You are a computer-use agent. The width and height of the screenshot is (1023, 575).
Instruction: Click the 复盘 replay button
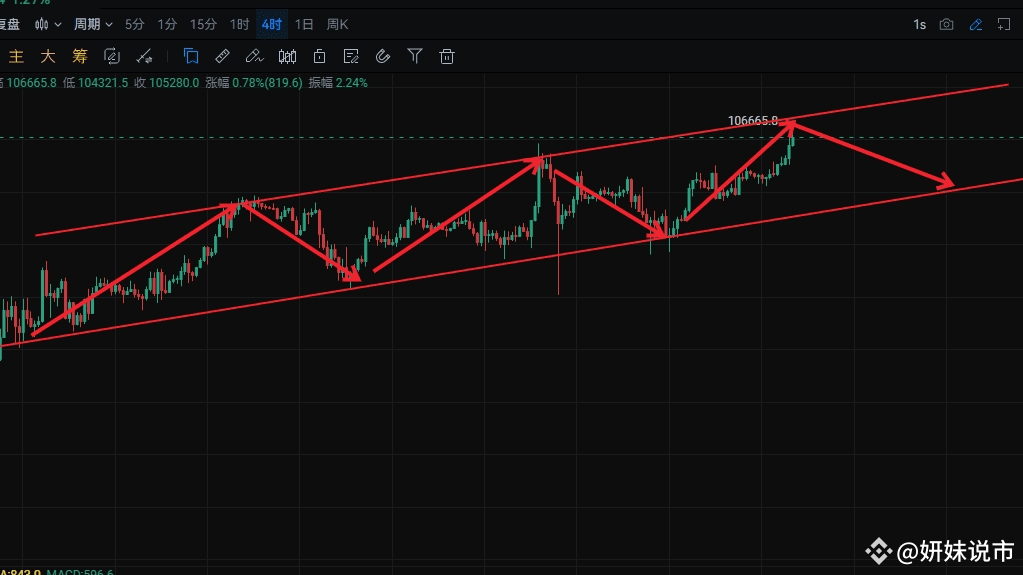pos(9,25)
